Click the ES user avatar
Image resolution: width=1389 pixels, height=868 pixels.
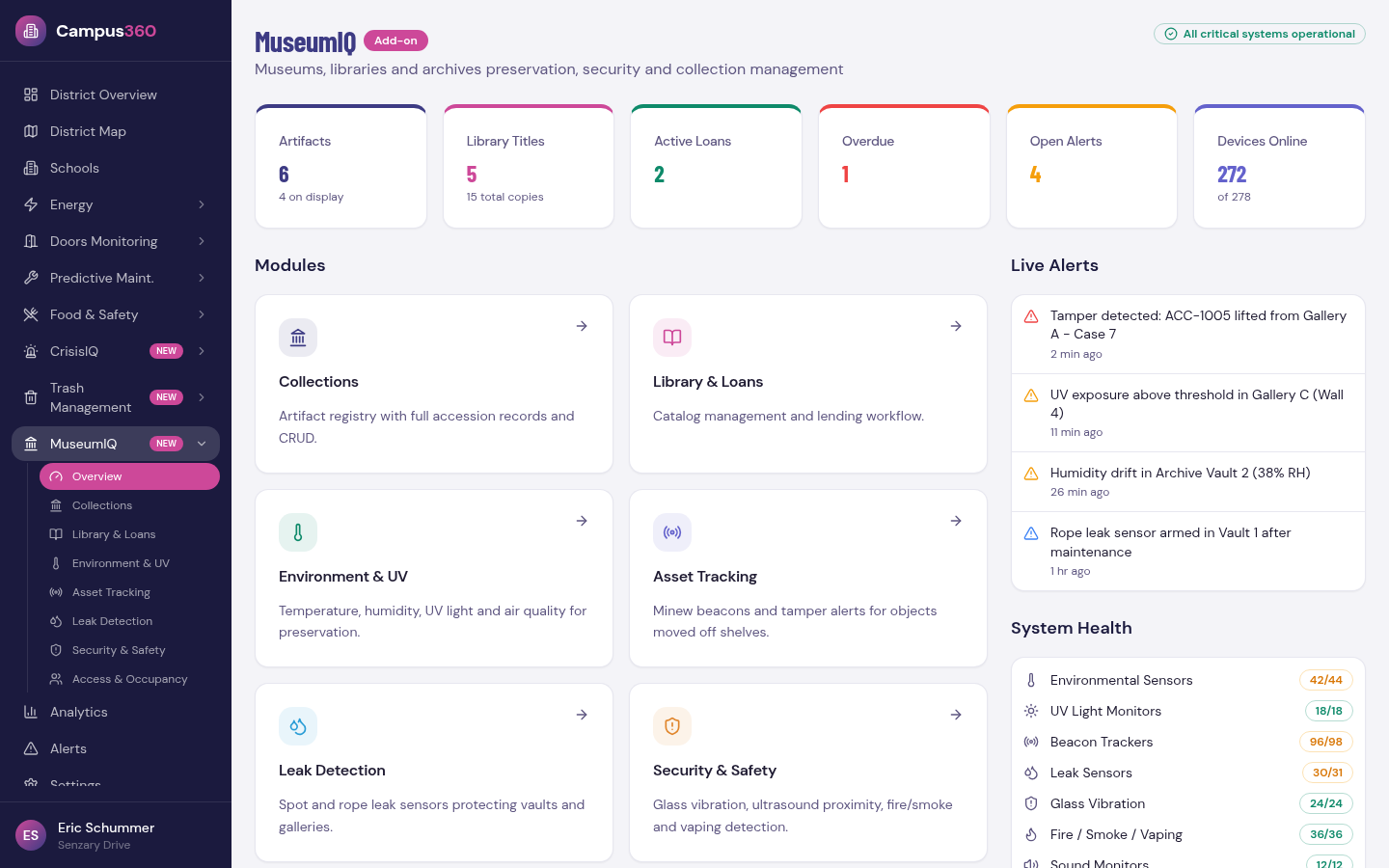(x=31, y=835)
